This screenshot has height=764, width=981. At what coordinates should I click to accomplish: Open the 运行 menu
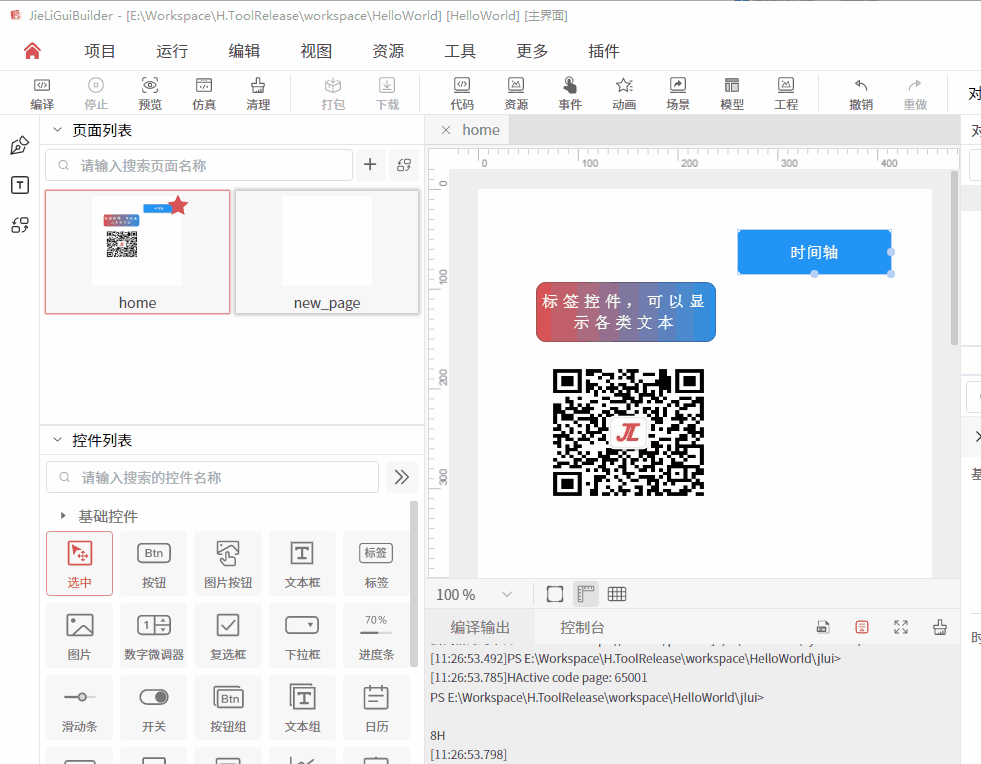(x=172, y=51)
